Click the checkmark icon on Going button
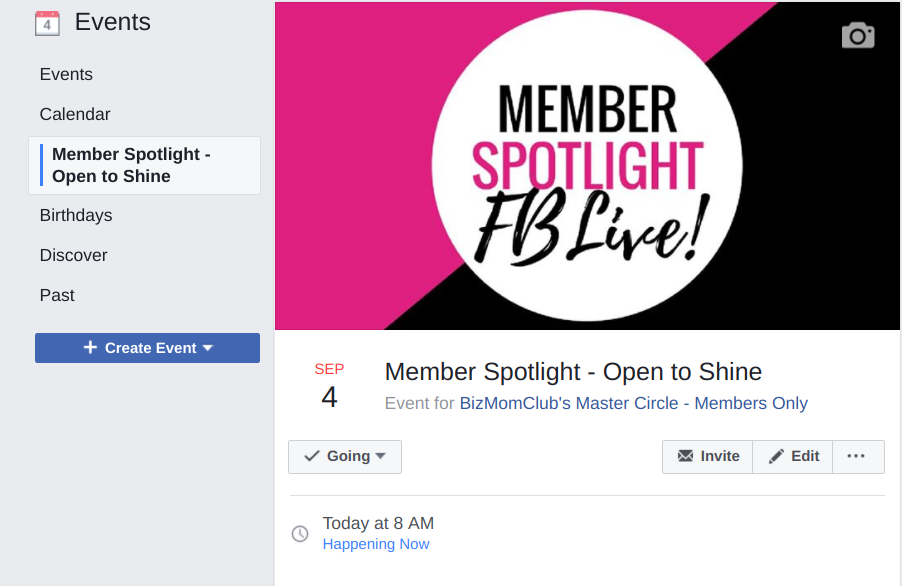Viewport: 902px width, 586px height. [x=311, y=456]
